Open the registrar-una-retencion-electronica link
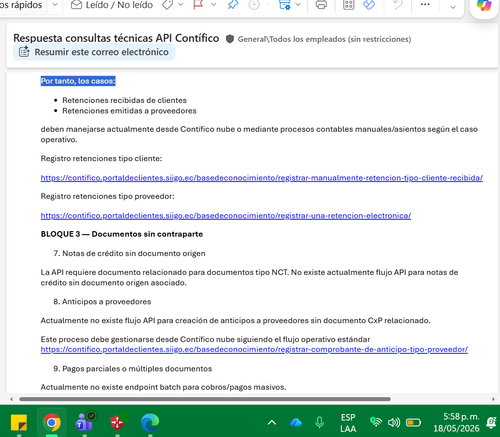500x437 pixels. [226, 216]
